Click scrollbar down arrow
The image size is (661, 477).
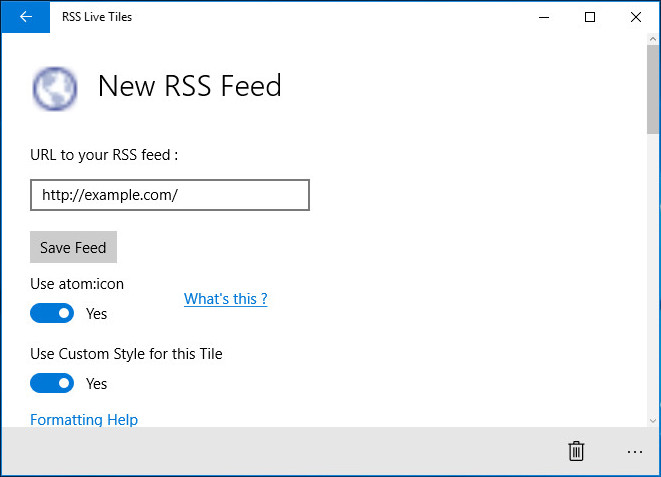(653, 421)
